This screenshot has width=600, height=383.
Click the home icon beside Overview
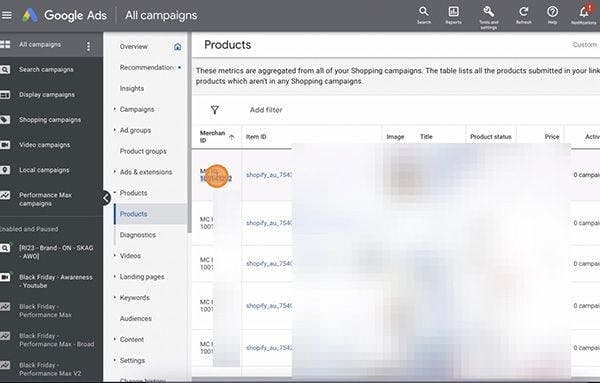pos(178,47)
